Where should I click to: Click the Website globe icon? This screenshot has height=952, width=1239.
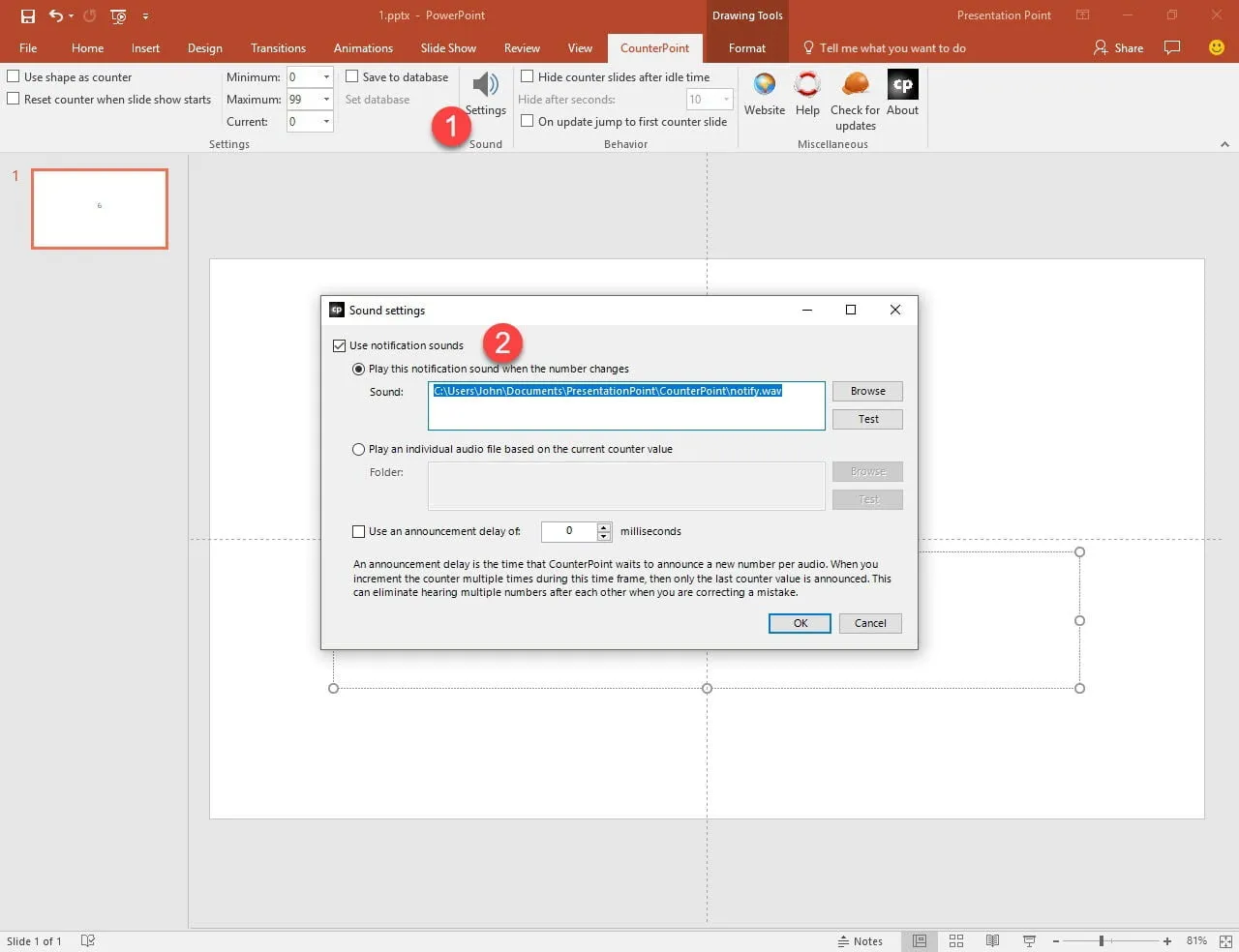coord(765,85)
